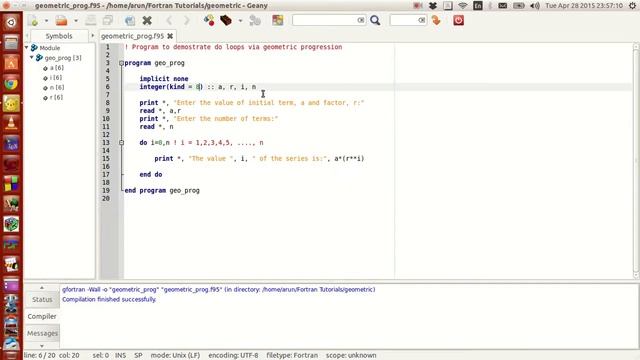Click 'filetype: Fortran' in the status bar
Viewport: 640px width, 360px height.
[292, 355]
